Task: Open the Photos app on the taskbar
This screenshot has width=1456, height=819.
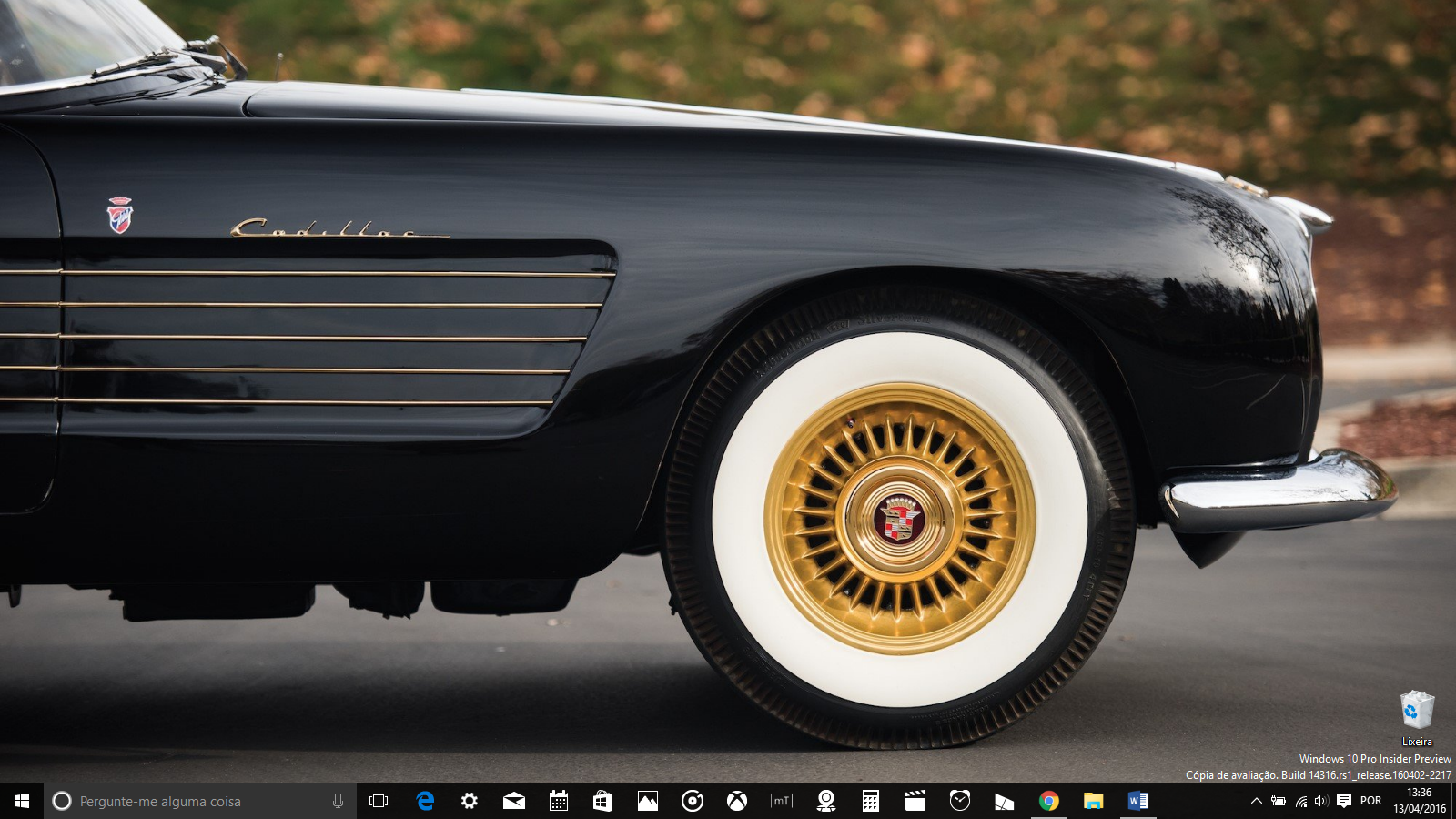Action: tap(647, 801)
